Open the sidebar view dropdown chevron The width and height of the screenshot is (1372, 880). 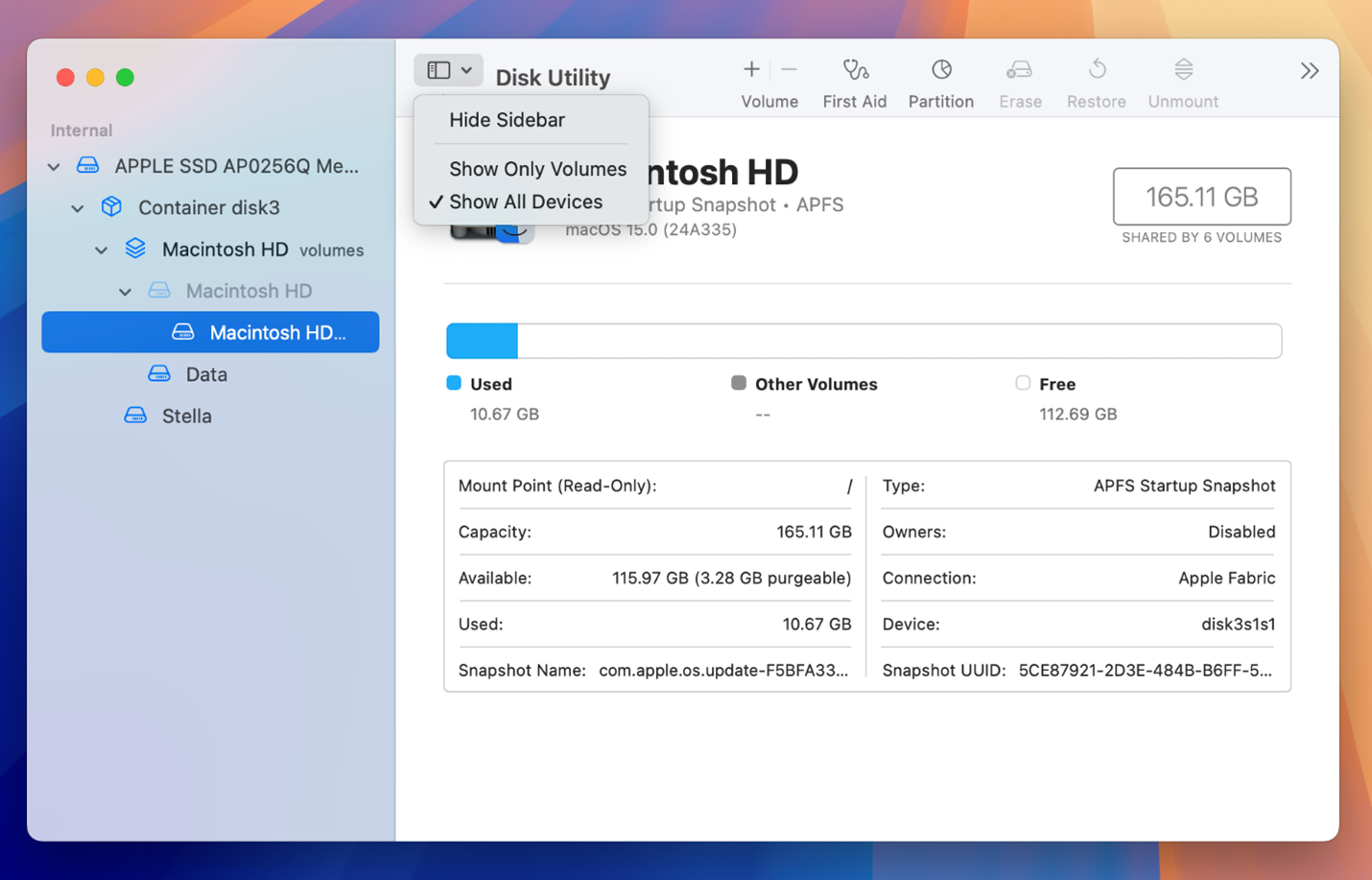466,70
